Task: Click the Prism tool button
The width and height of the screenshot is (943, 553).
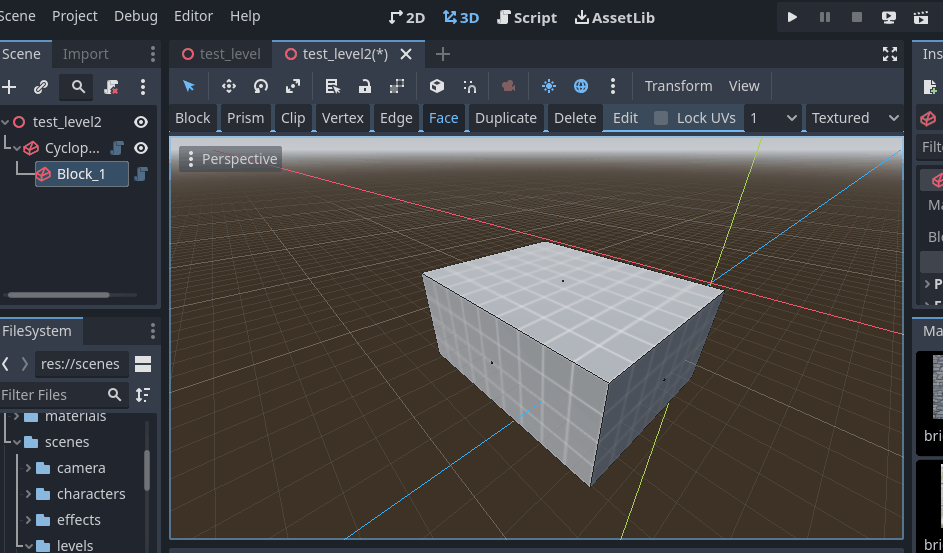Action: pyautogui.click(x=245, y=118)
